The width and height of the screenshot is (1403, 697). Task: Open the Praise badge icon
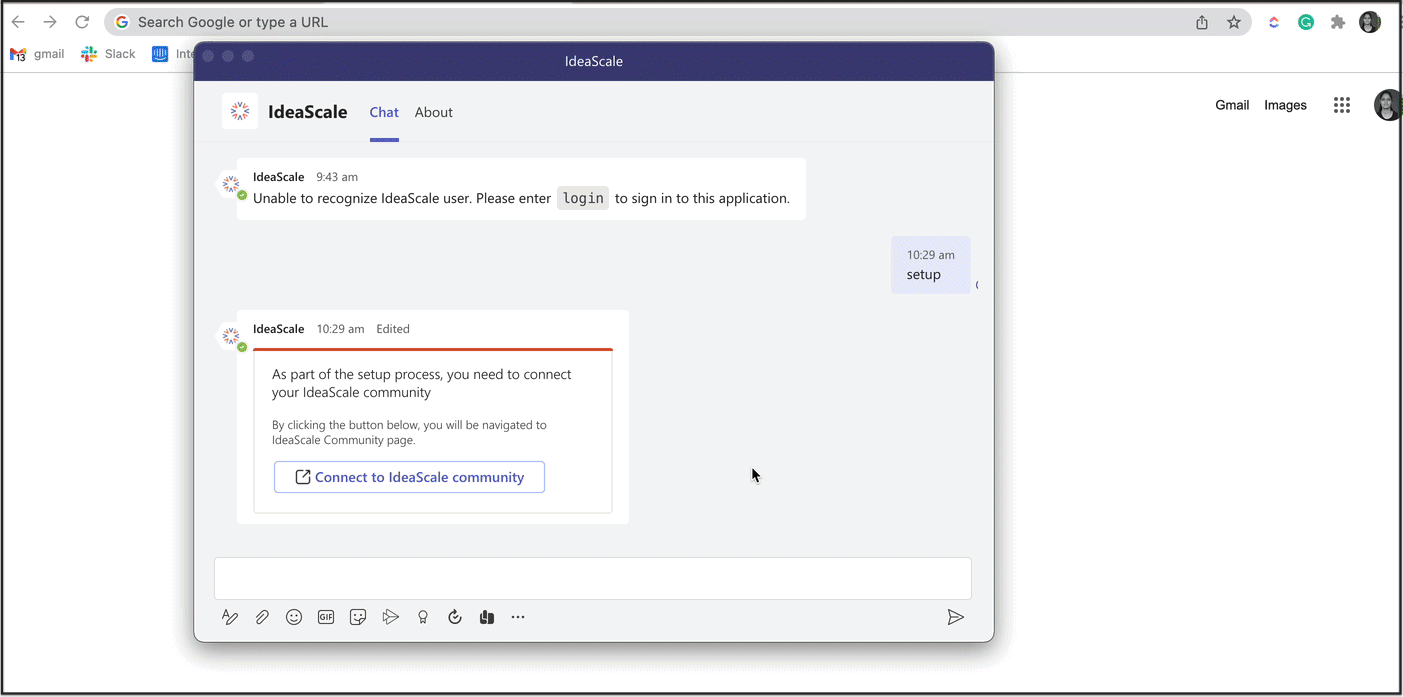(423, 617)
